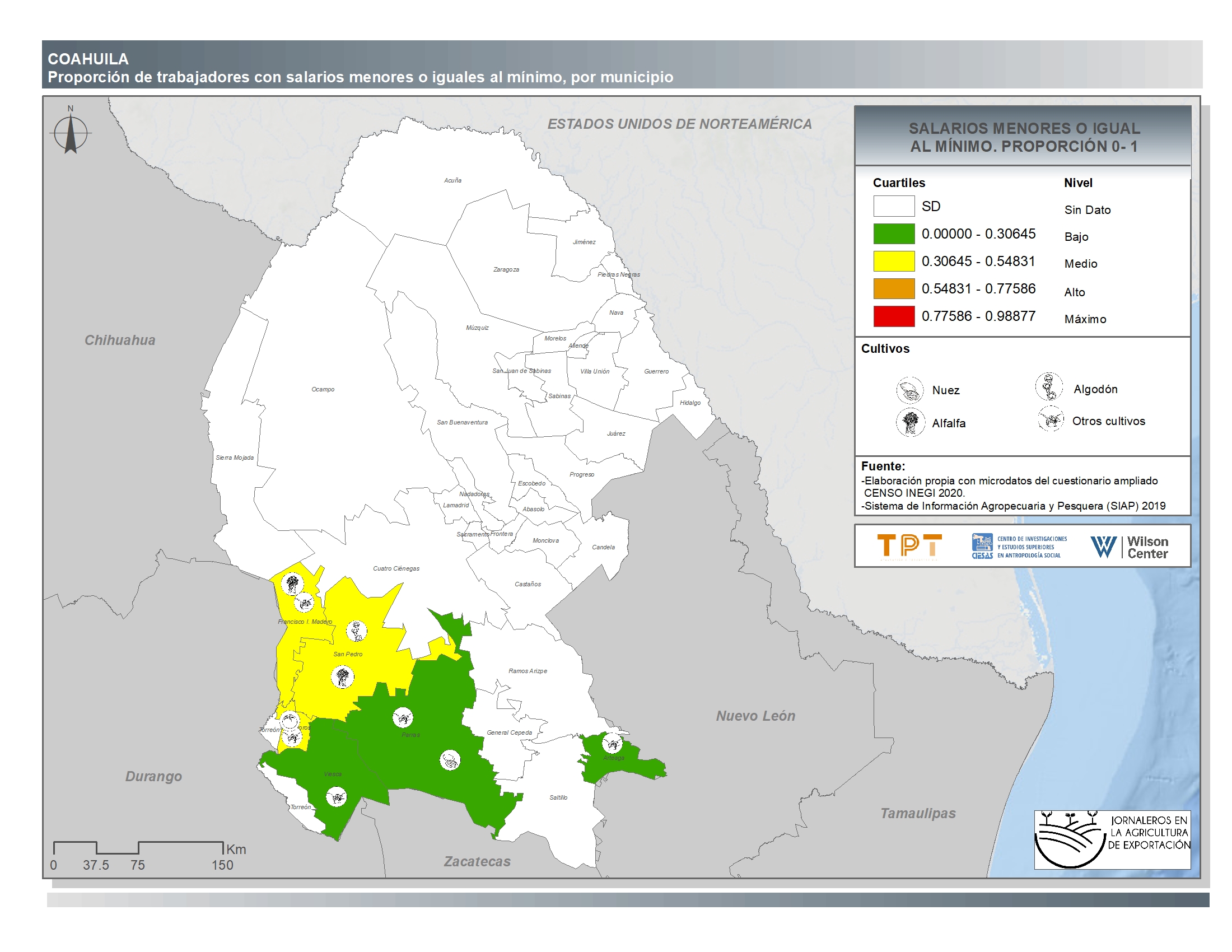The width and height of the screenshot is (1232, 952).
Task: Click the Alfalfa crop icon in legend
Action: click(910, 422)
